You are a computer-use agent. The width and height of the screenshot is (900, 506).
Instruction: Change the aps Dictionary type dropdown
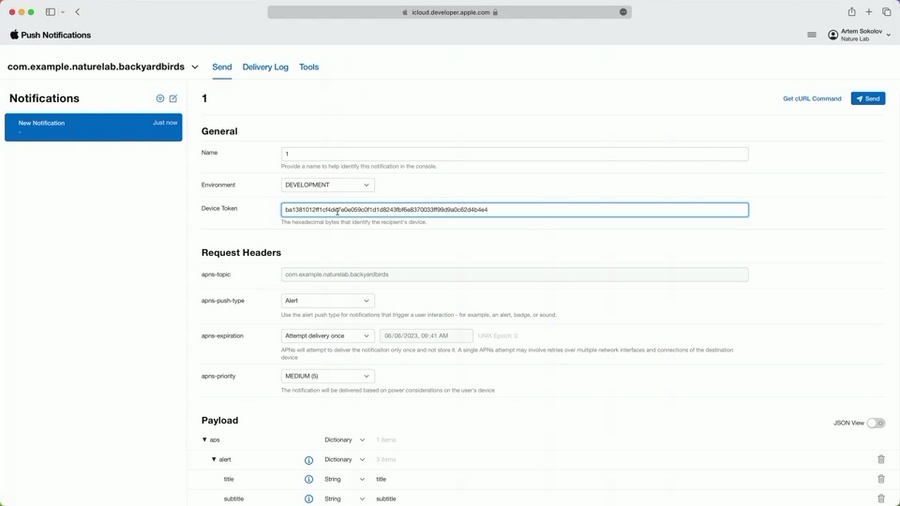click(x=344, y=440)
